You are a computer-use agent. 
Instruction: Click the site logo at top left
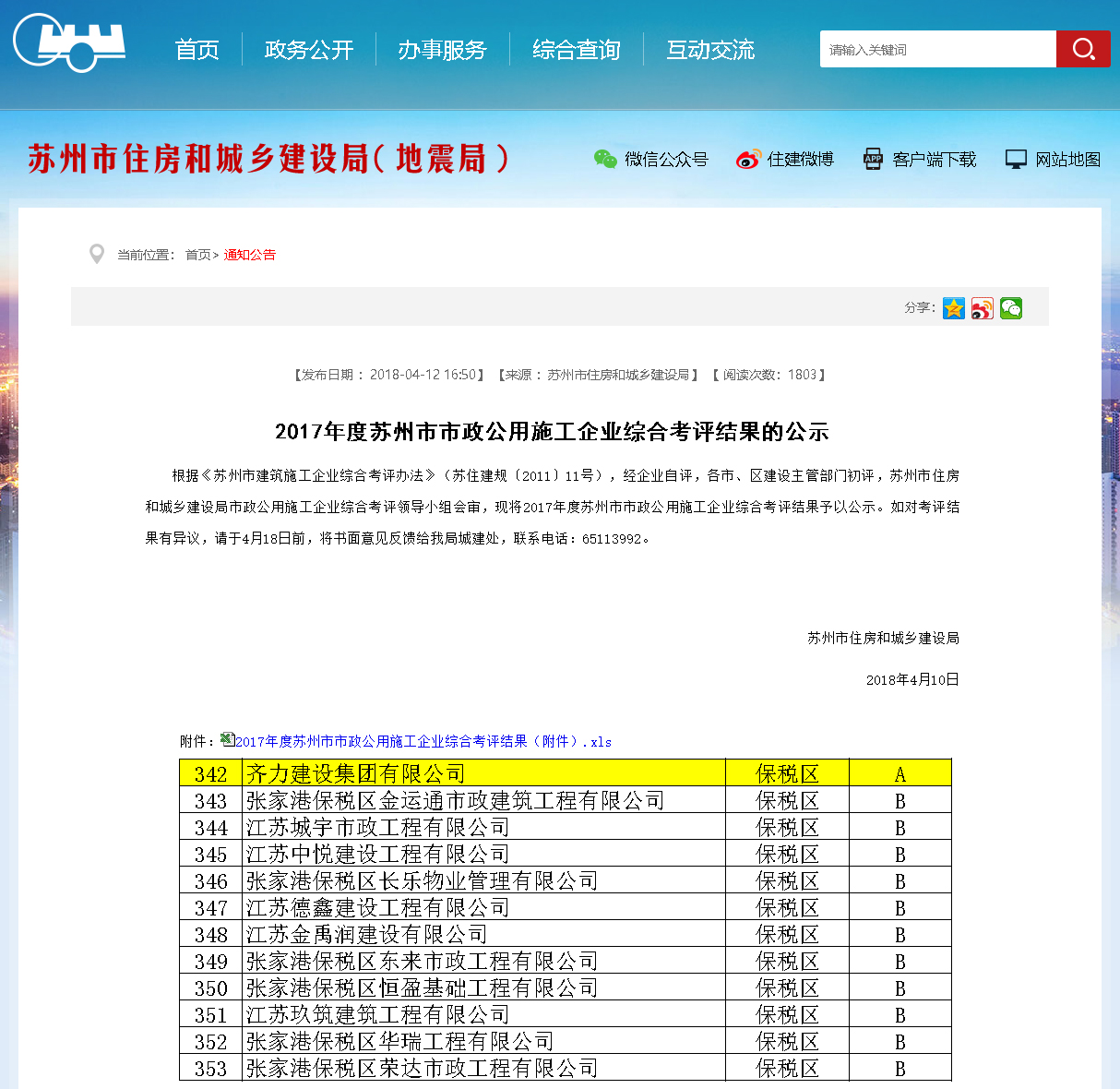pyautogui.click(x=69, y=42)
